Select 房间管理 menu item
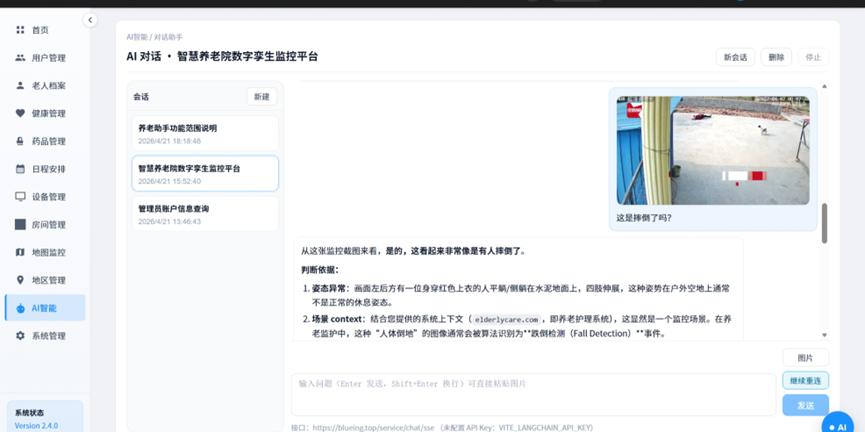 45,225
